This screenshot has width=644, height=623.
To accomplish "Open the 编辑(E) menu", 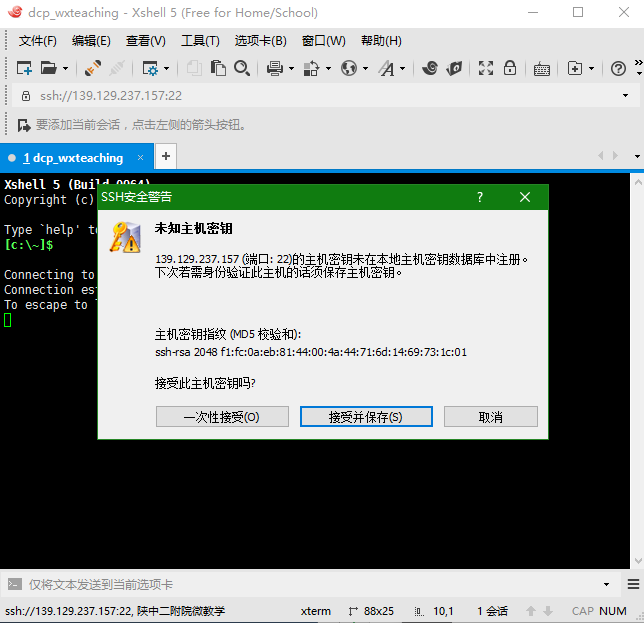I will click(91, 41).
